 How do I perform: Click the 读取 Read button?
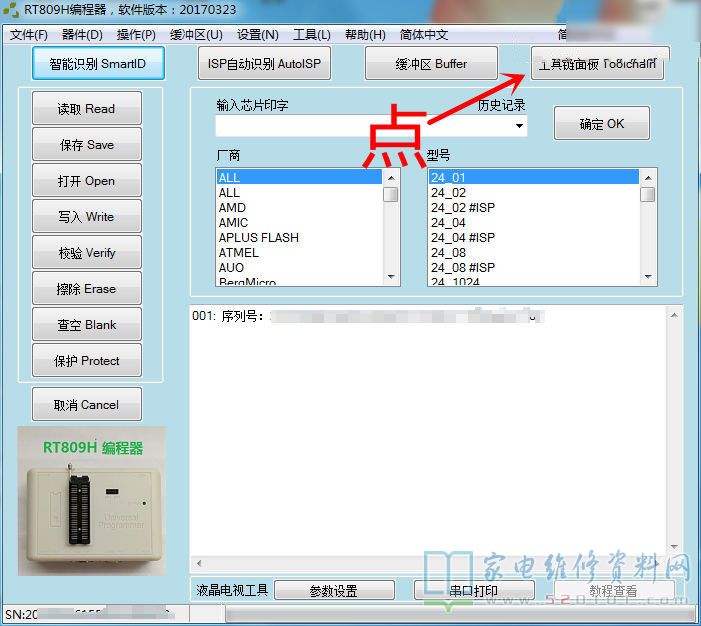(86, 109)
